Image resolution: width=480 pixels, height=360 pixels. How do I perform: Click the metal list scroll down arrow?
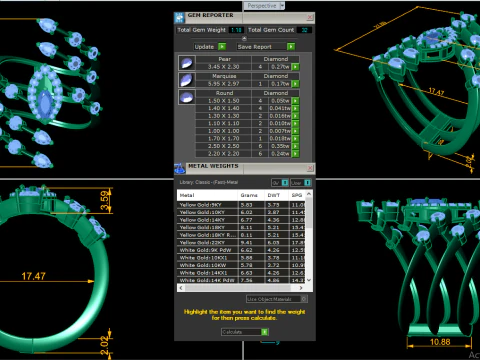[x=309, y=280]
